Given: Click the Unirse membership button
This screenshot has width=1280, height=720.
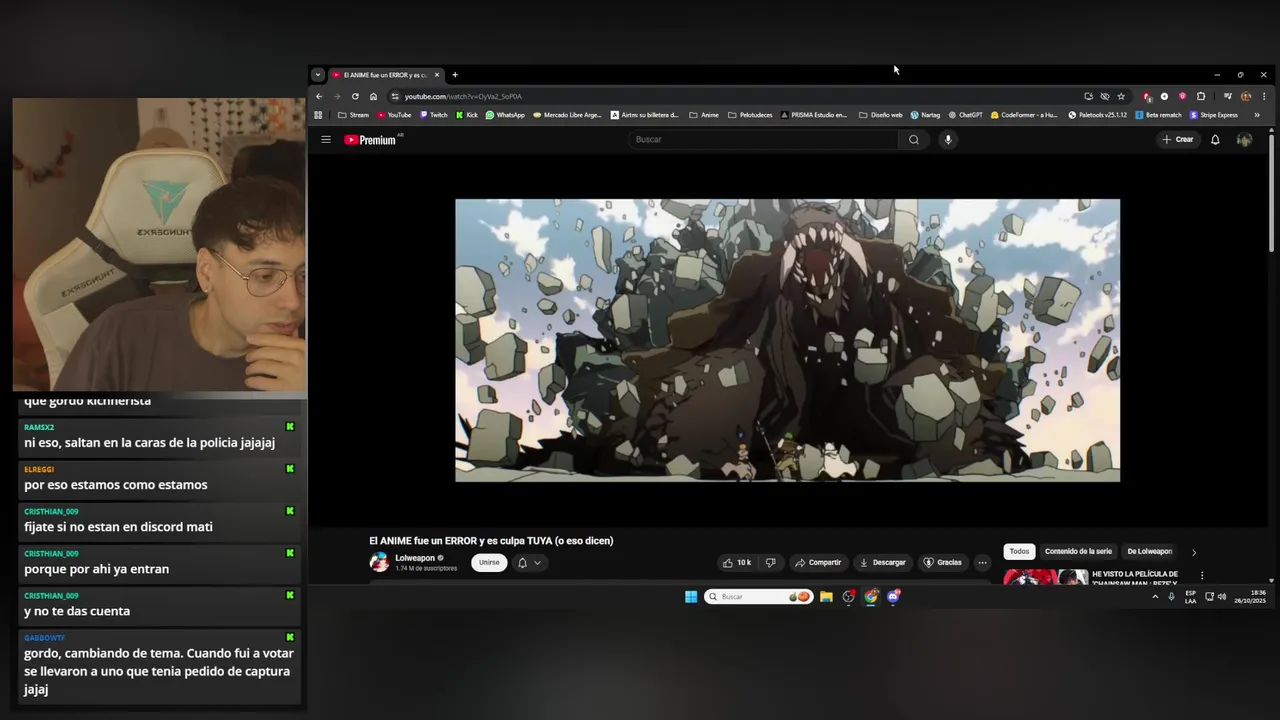Looking at the screenshot, I should point(489,563).
